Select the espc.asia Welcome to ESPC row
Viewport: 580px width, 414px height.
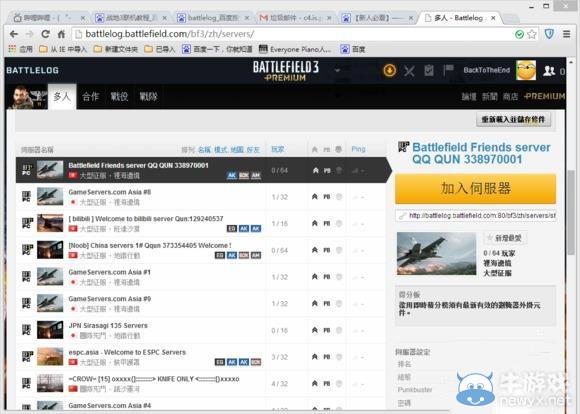202,357
